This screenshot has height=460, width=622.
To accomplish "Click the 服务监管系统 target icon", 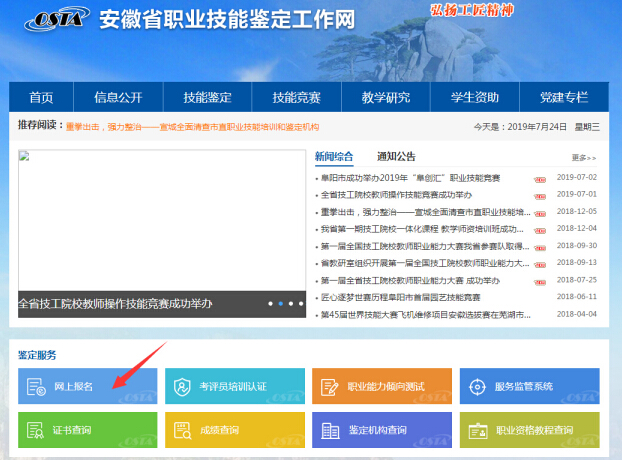I will click(x=477, y=387).
